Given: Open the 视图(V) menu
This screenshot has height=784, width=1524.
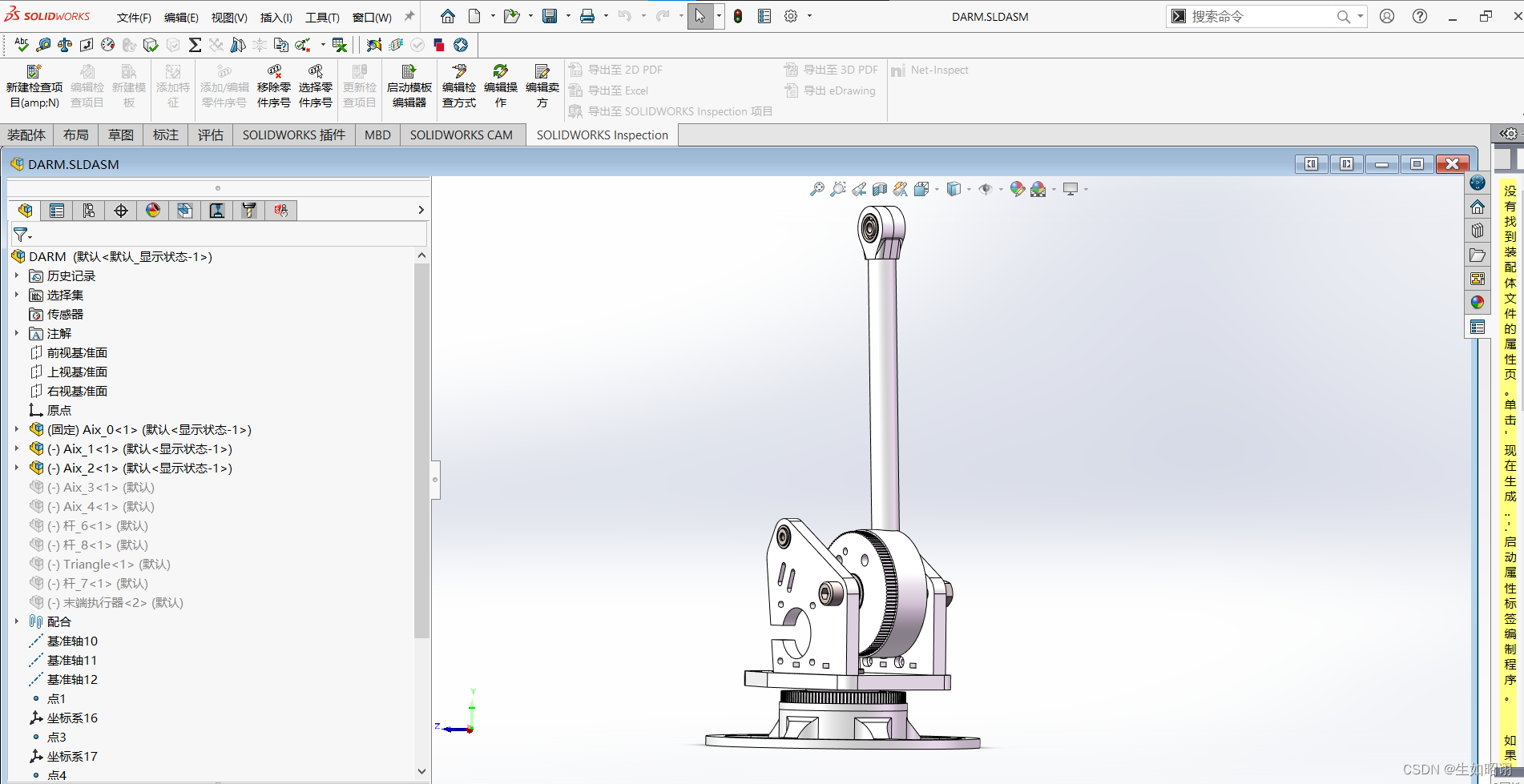Looking at the screenshot, I should (x=229, y=17).
